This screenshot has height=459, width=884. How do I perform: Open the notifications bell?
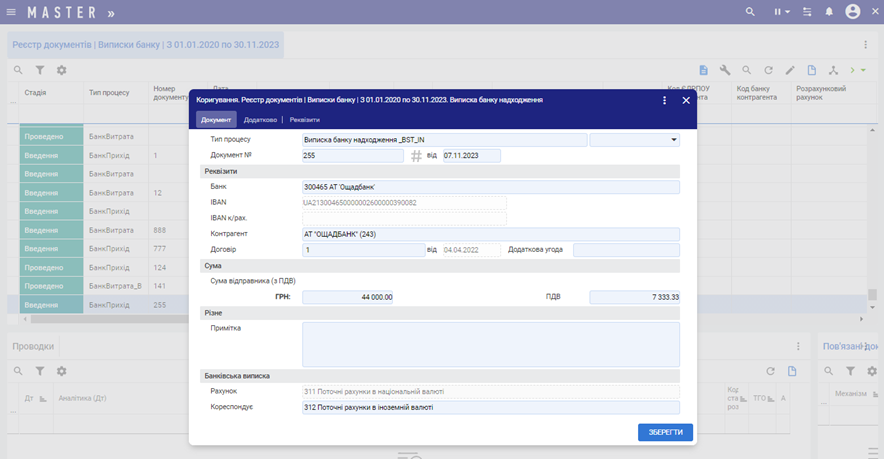[829, 12]
